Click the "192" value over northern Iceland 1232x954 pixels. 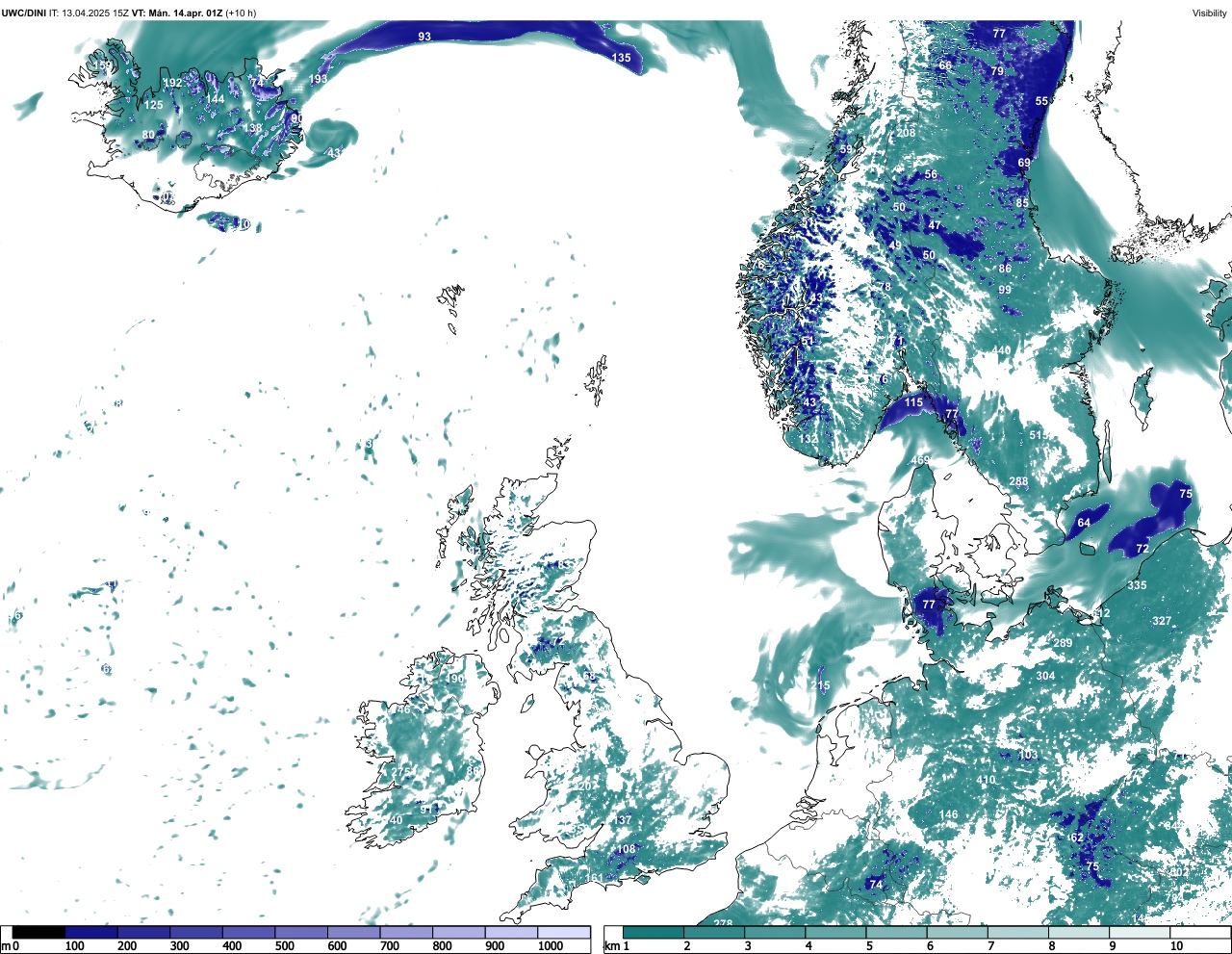[172, 84]
